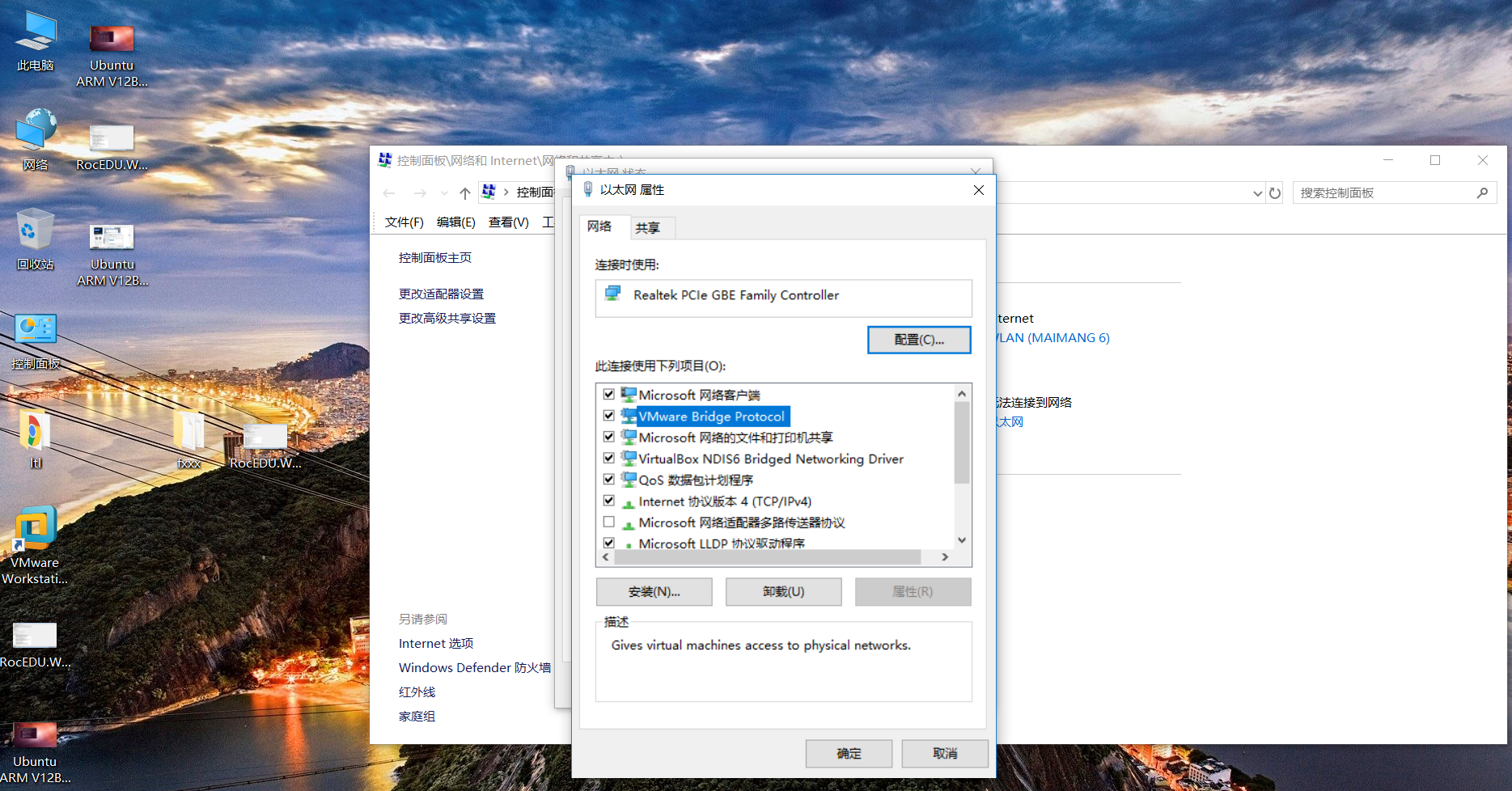The image size is (1512, 791).
Task: Click the VirtualBox NDIS6 driver item icon
Action: [x=629, y=459]
